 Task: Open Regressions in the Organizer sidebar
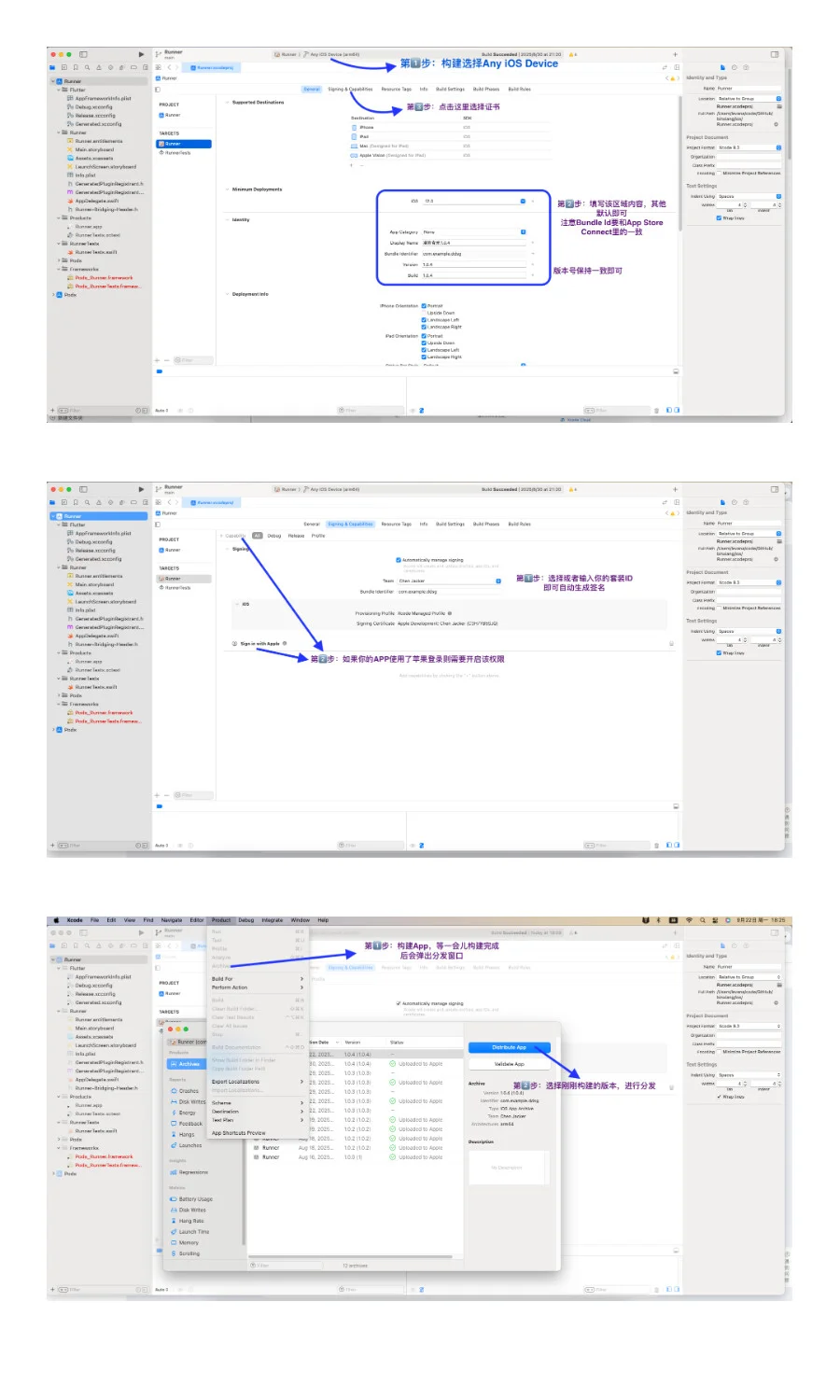pyautogui.click(x=189, y=1172)
